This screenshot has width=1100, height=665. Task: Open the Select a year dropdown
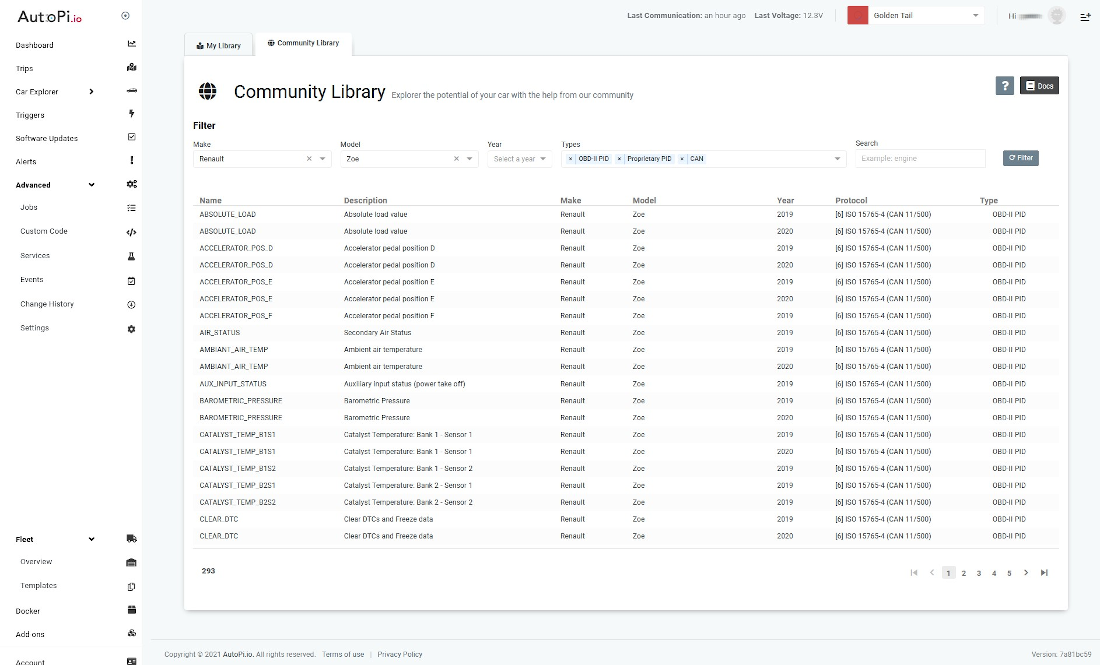pos(520,159)
